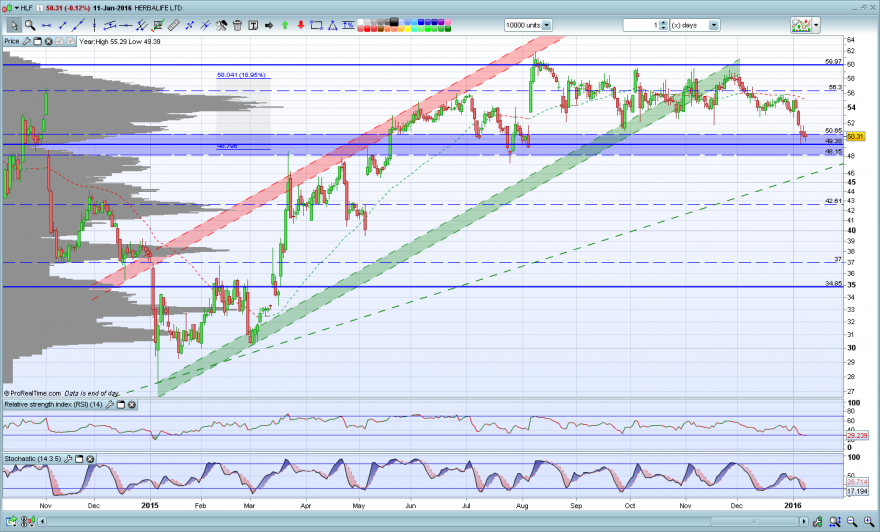Open the chart validation checkmark tool
Image resolution: width=880 pixels, height=532 pixels.
tap(158, 25)
